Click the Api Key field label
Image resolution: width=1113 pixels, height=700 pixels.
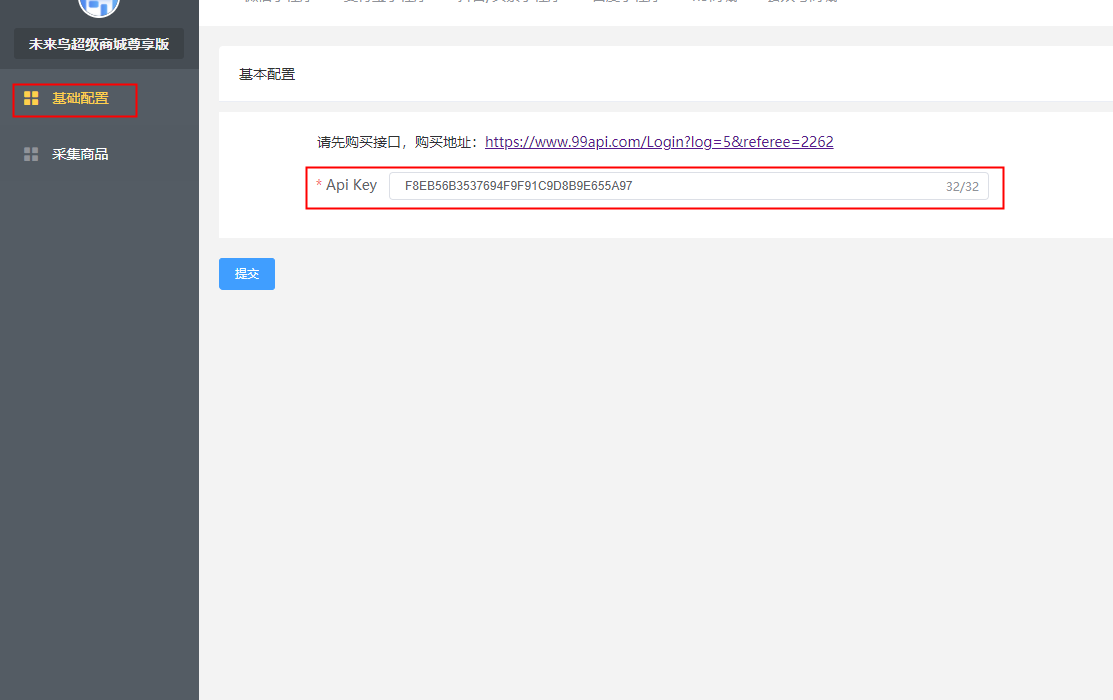tap(351, 185)
